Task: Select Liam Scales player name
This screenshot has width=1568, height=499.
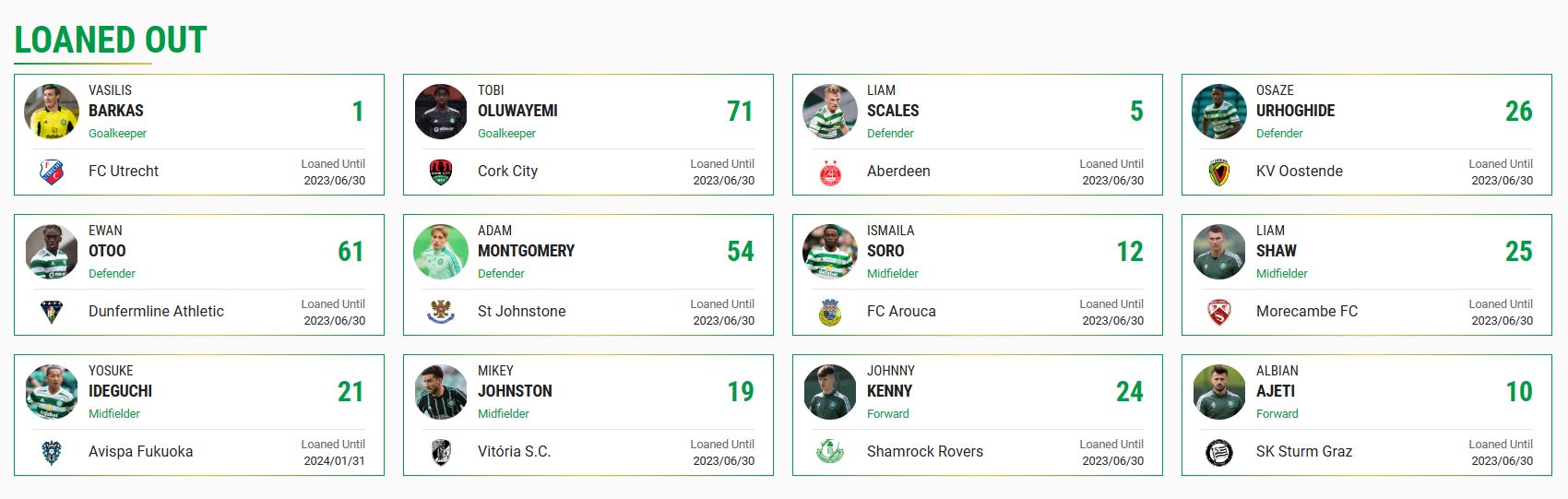Action: [x=893, y=101]
